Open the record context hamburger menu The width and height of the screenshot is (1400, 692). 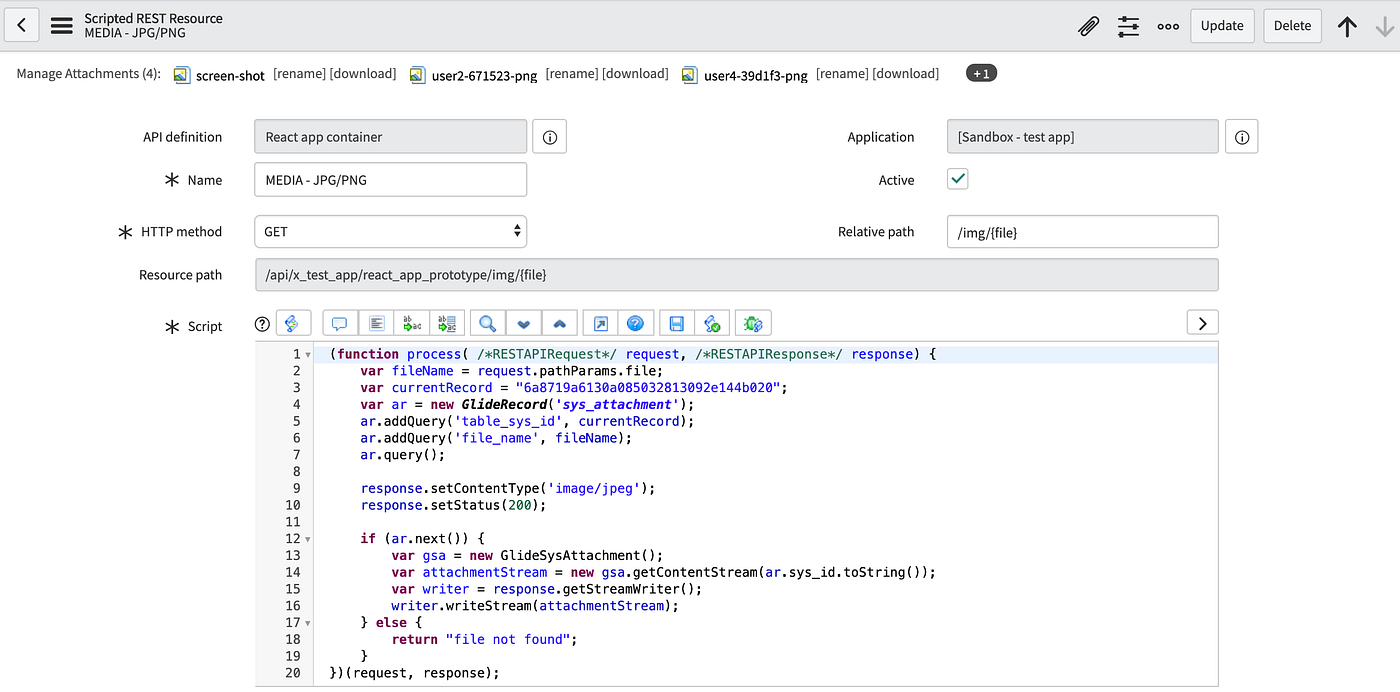coord(61,26)
